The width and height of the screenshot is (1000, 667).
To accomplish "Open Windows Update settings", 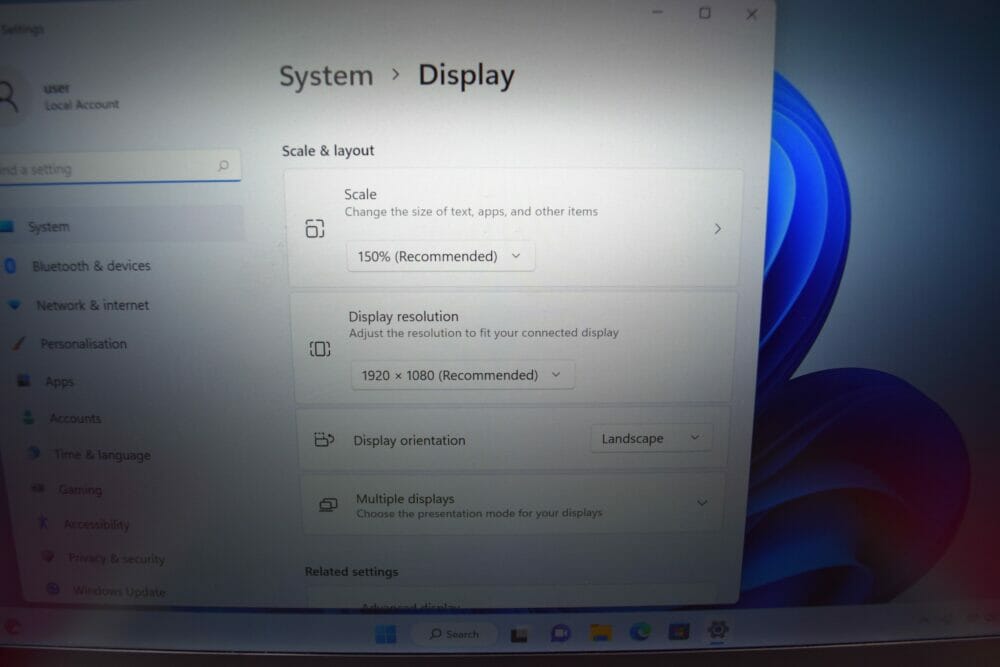I will click(118, 591).
